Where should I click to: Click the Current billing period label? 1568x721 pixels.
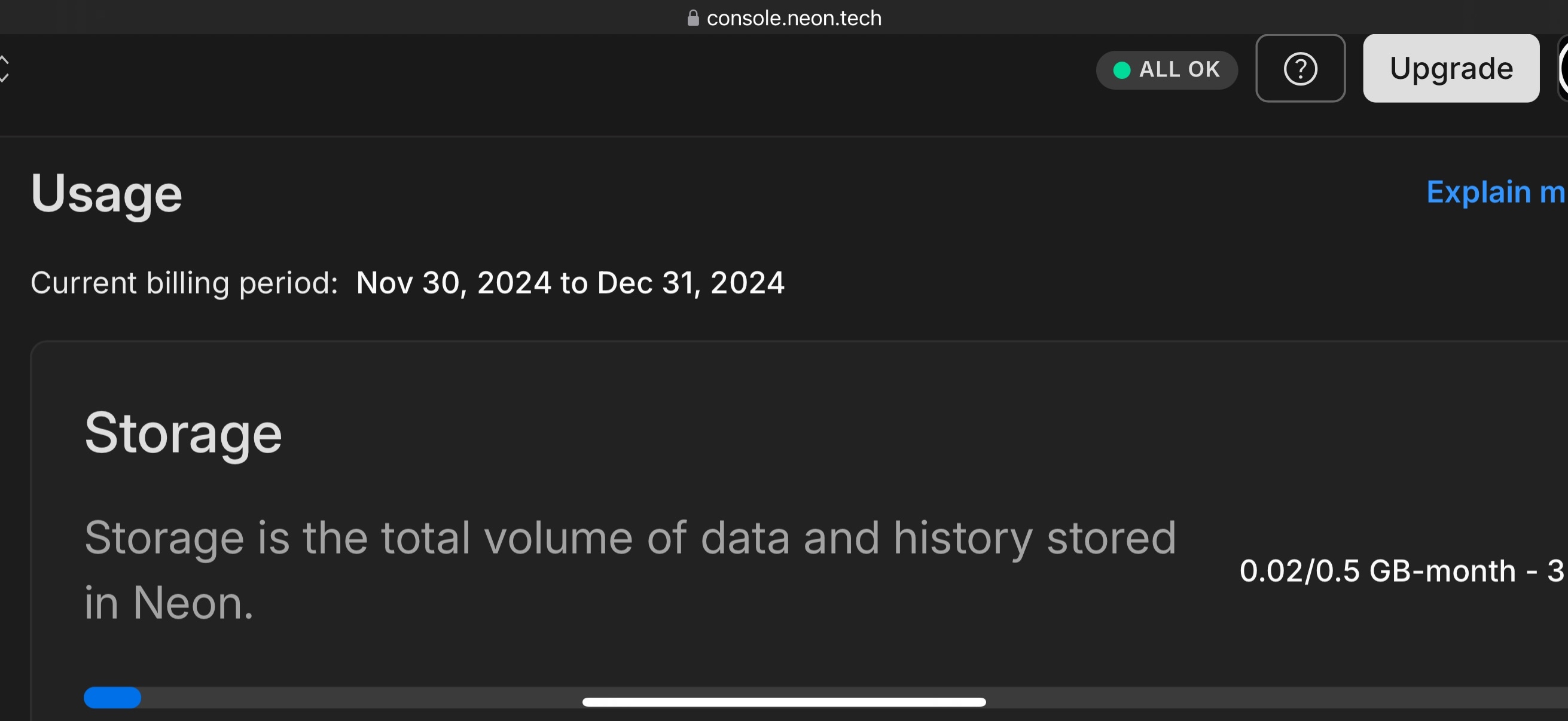184,283
